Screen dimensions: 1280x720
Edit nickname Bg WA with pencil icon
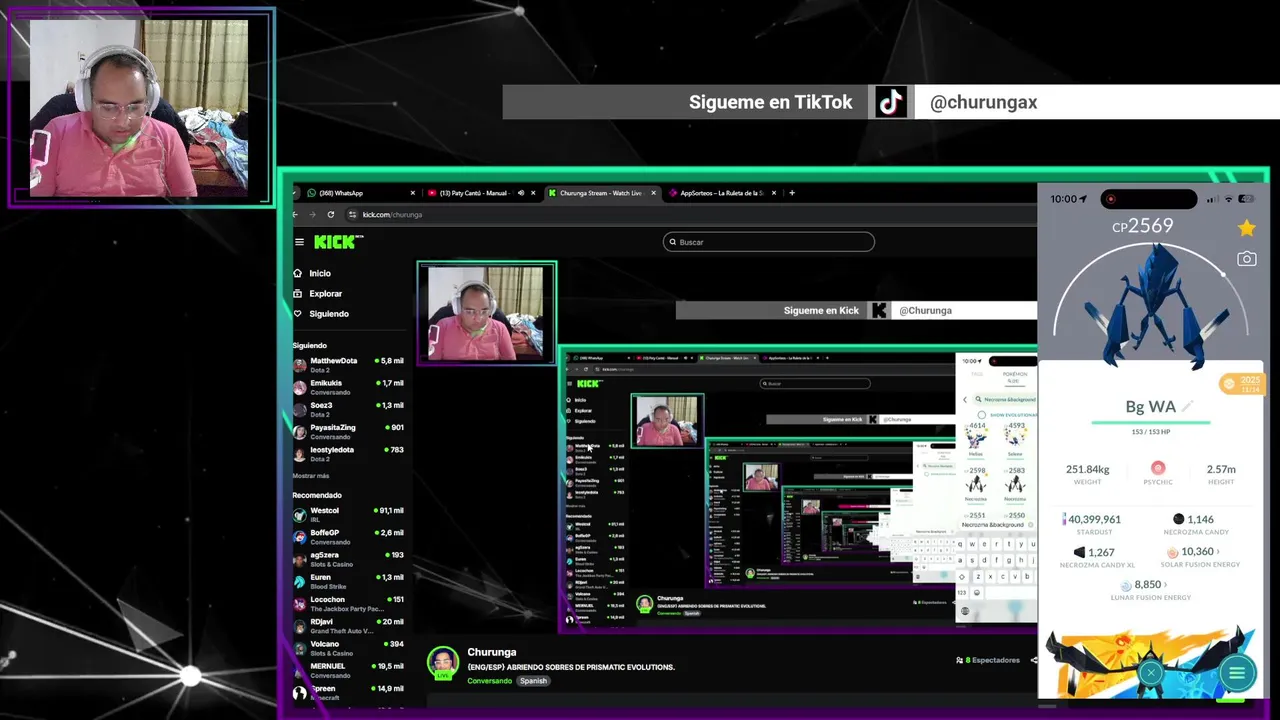pyautogui.click(x=1187, y=406)
